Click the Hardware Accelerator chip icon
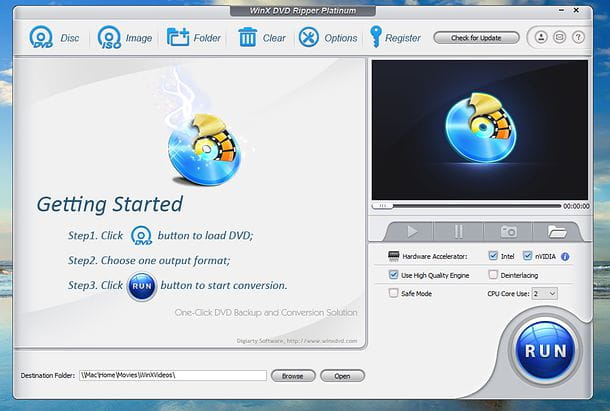 394,256
